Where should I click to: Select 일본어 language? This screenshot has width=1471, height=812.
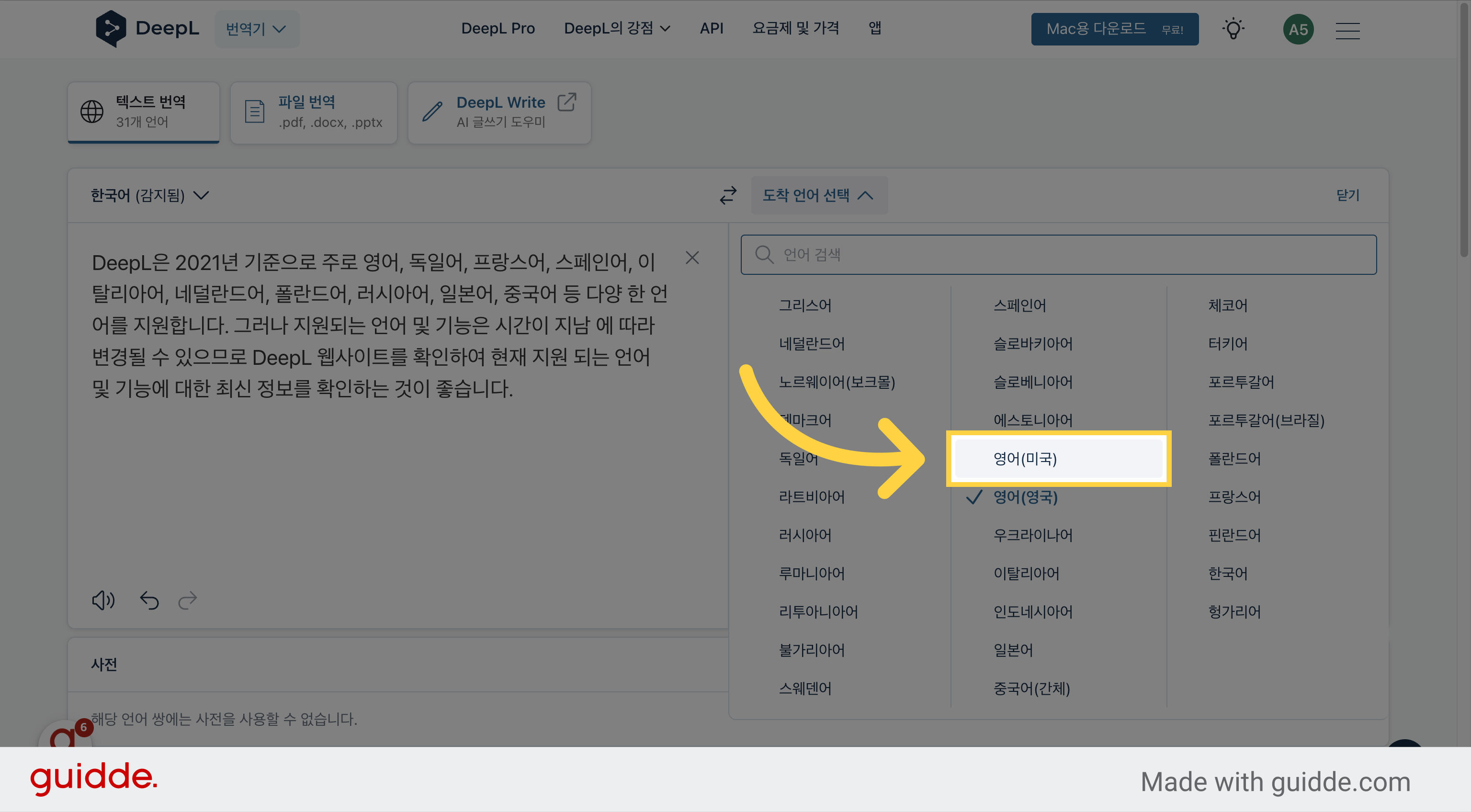click(x=1013, y=649)
